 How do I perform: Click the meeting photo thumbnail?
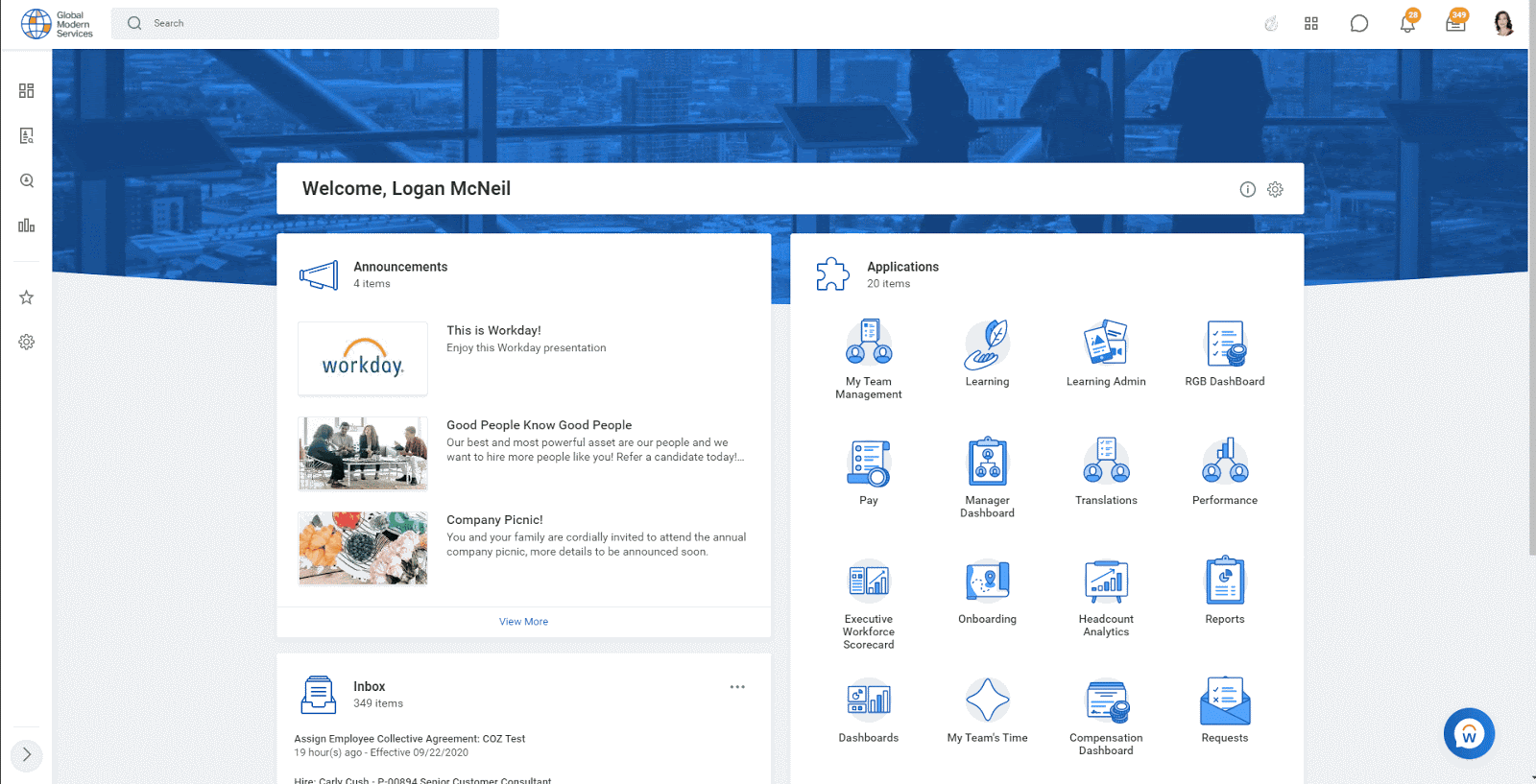[x=363, y=453]
